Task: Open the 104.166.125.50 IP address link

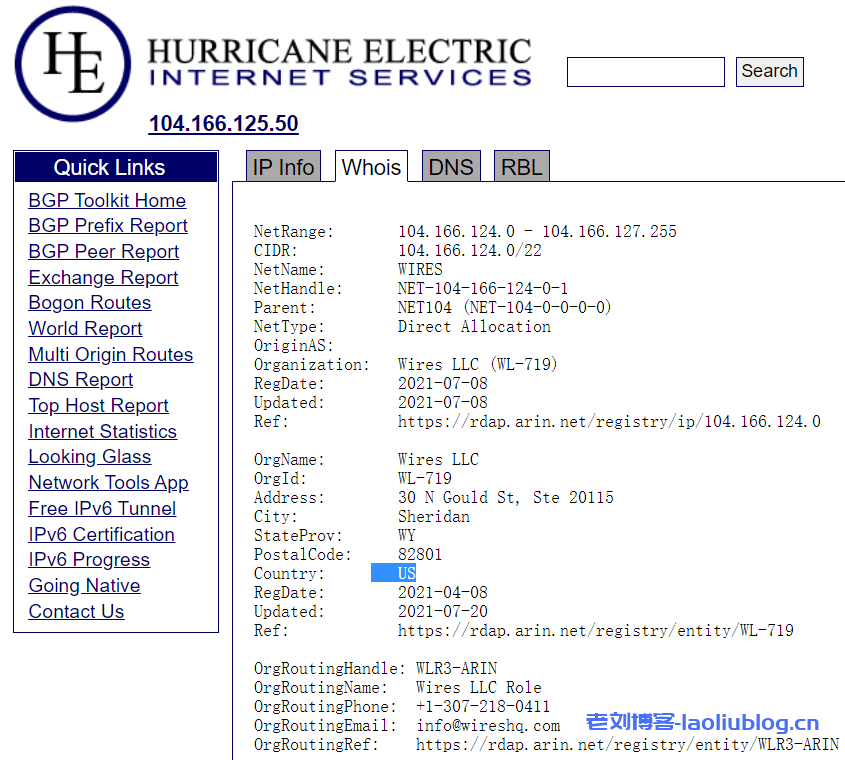Action: coord(223,124)
